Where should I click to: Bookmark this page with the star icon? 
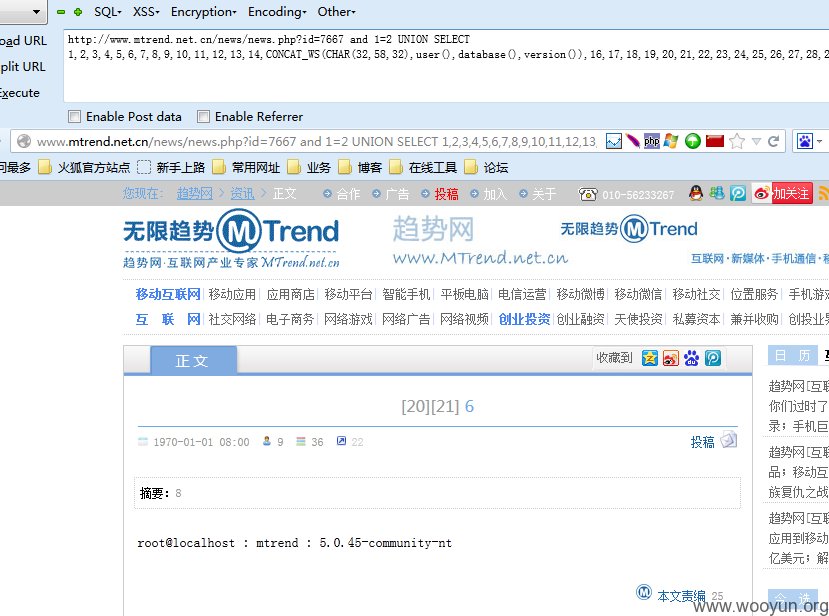point(736,141)
